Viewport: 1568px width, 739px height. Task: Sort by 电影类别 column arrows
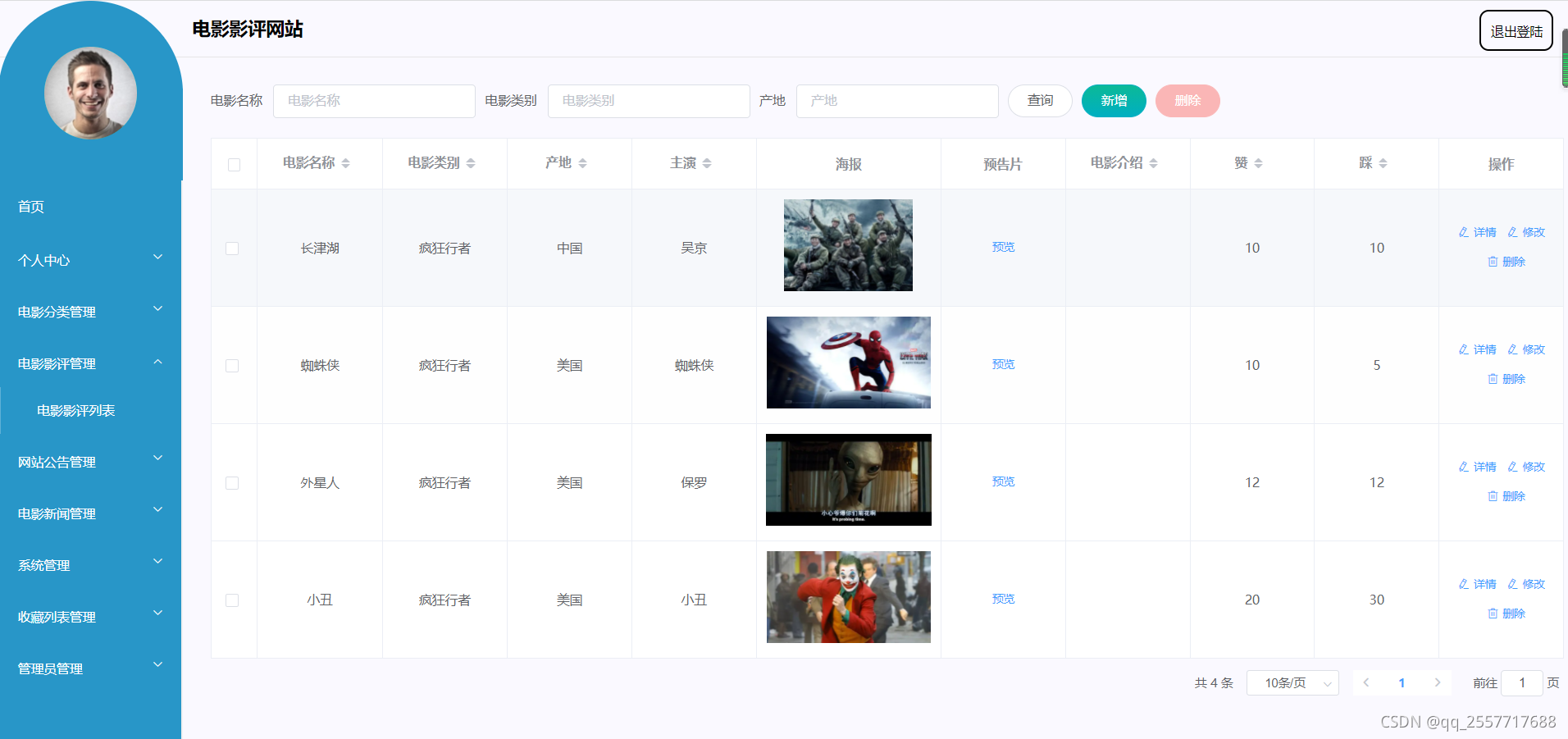pyautogui.click(x=471, y=163)
